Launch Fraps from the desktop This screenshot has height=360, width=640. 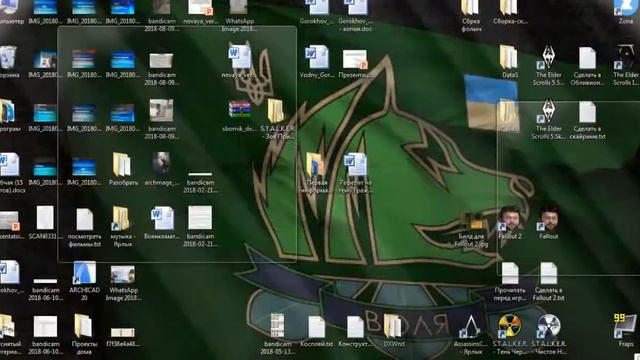tap(625, 331)
